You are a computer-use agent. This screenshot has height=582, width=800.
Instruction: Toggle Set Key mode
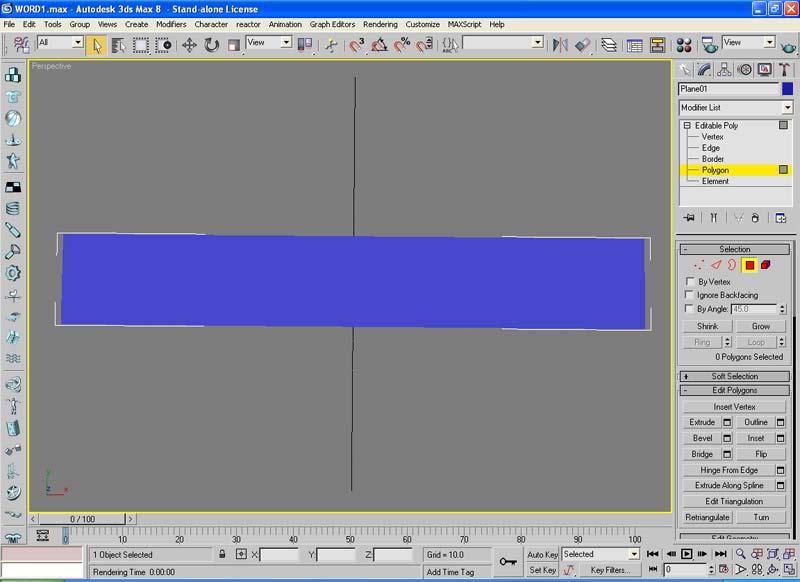(542, 570)
